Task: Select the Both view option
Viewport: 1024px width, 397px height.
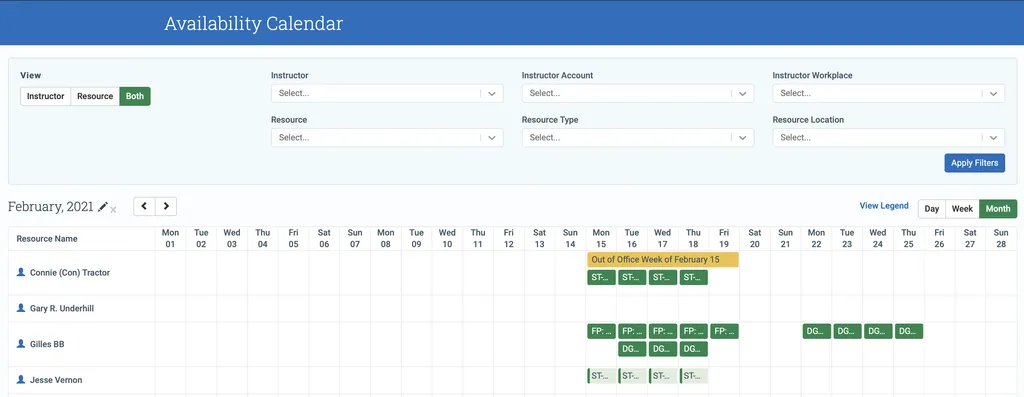Action: 135,96
